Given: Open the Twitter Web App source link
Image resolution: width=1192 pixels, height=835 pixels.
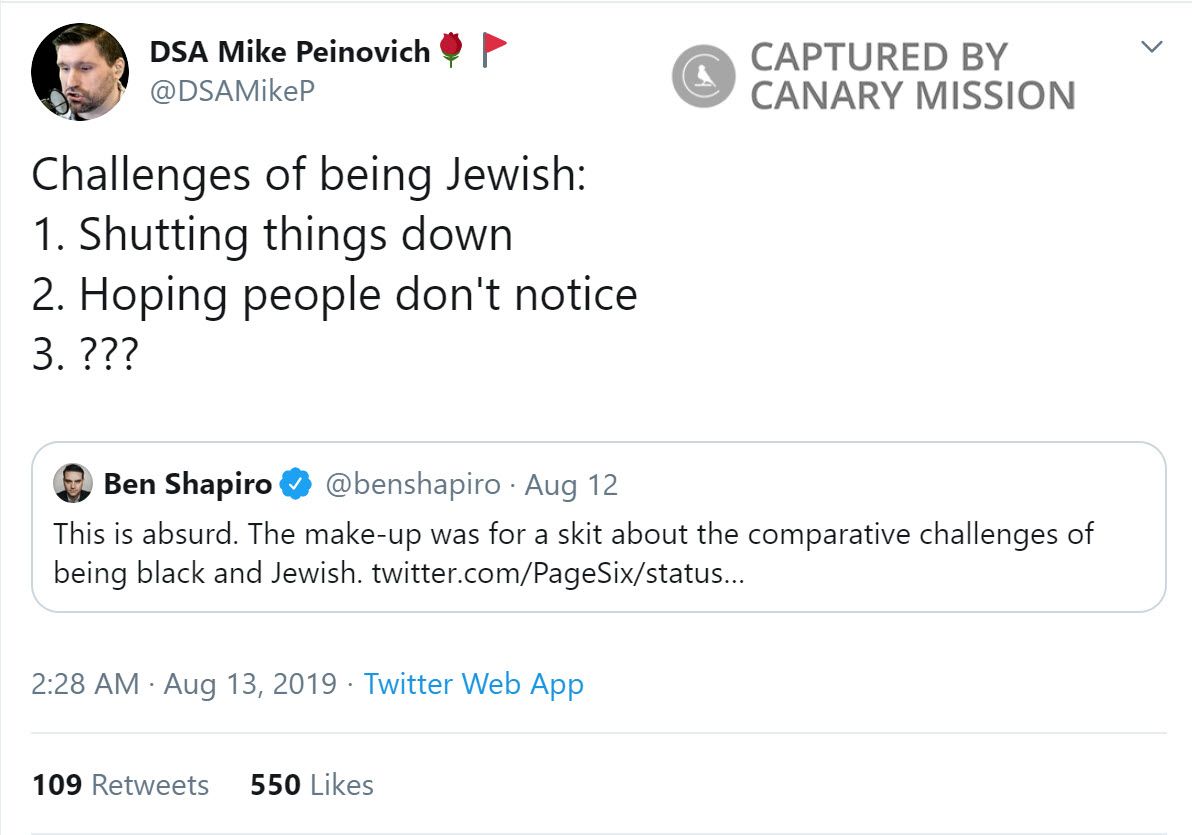Looking at the screenshot, I should click(473, 684).
